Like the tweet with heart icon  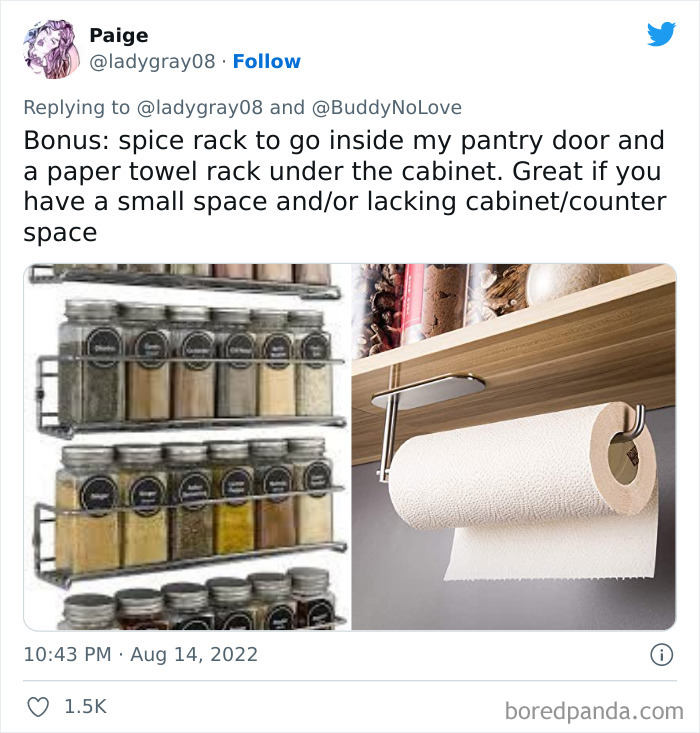pos(38,707)
